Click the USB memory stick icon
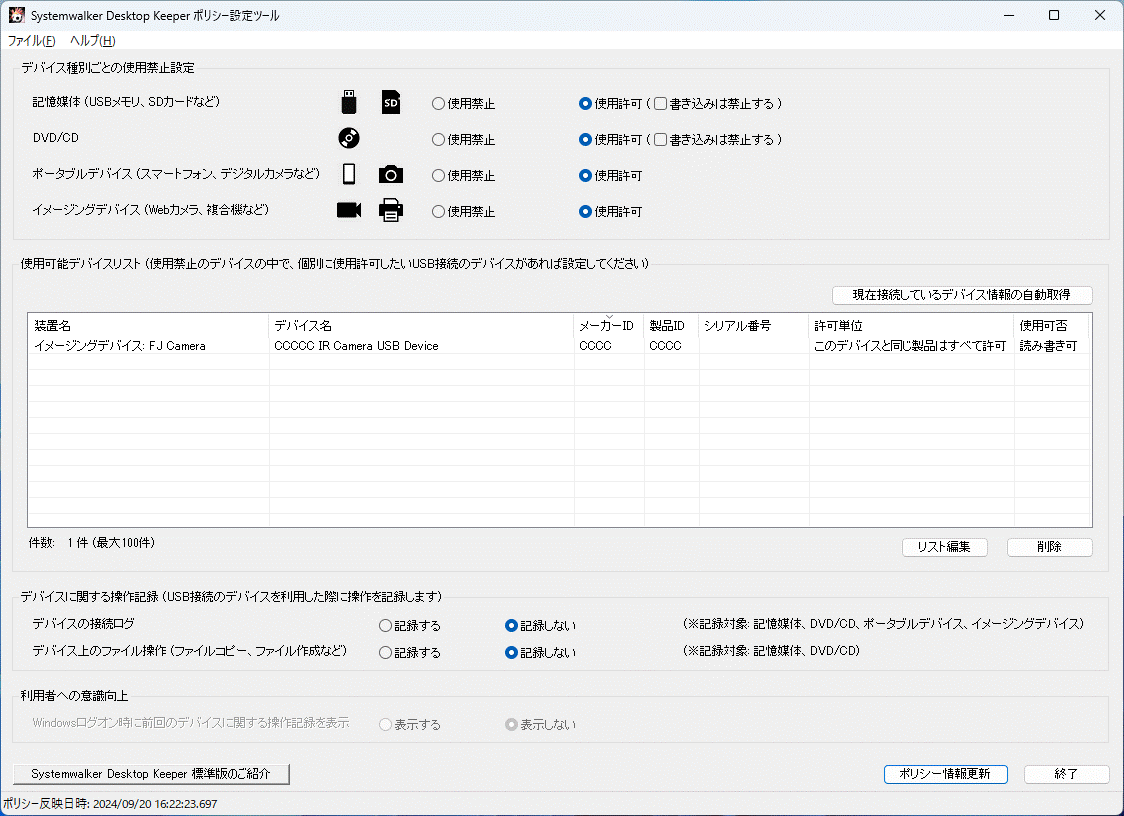 pos(349,103)
